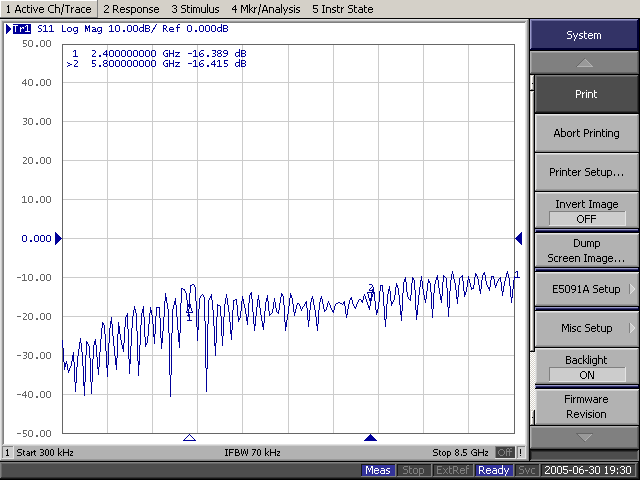Click the Svc status indicator
The width and height of the screenshot is (640, 480).
pyautogui.click(x=527, y=470)
